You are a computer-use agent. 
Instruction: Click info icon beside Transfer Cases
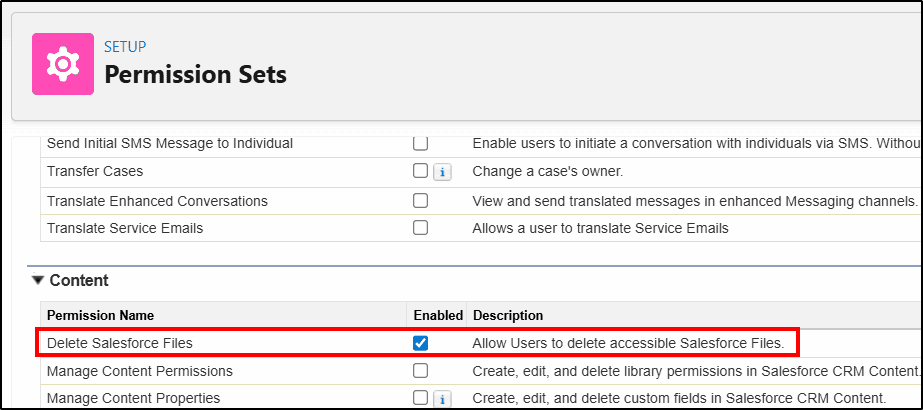(442, 172)
